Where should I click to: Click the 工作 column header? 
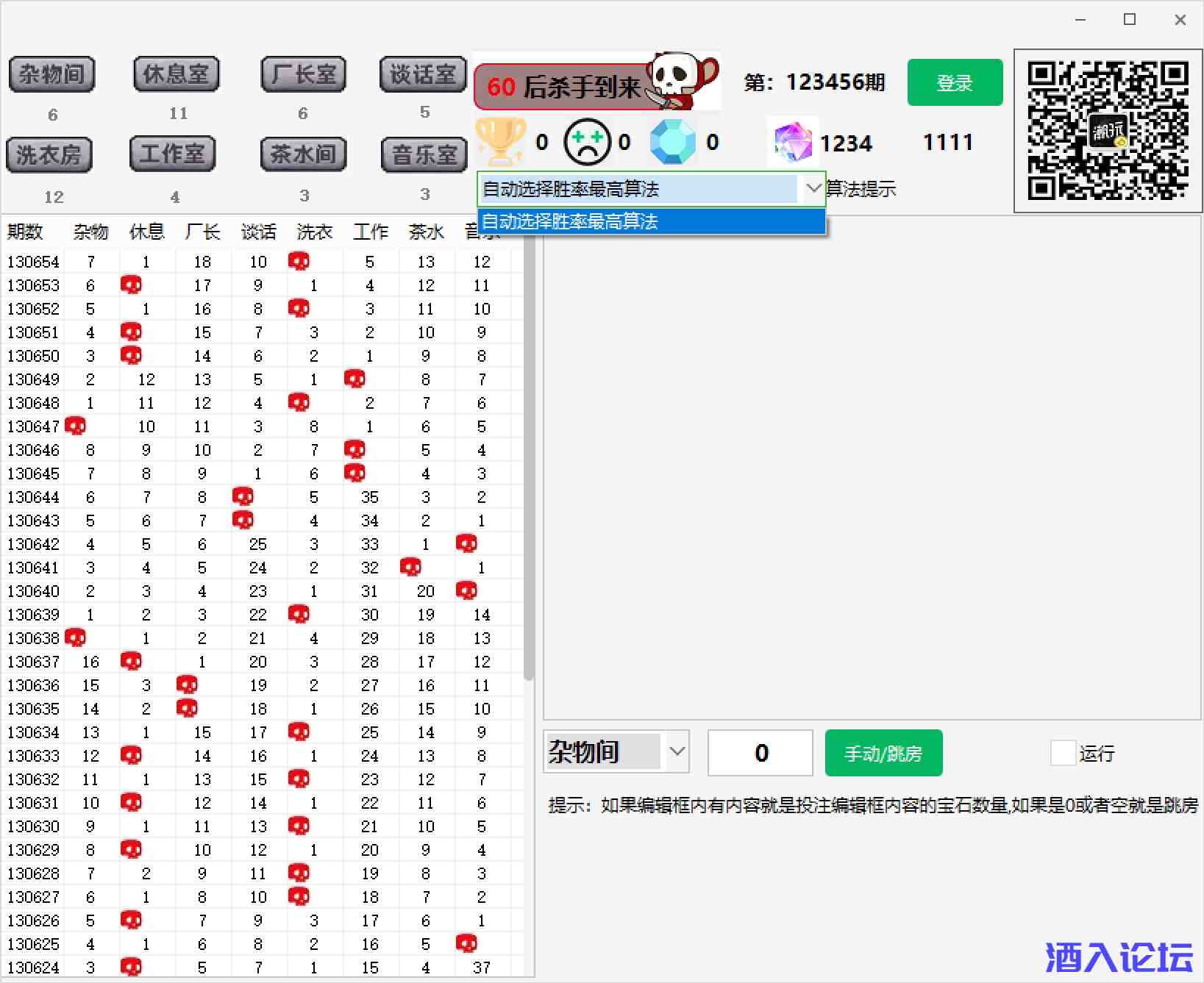click(370, 232)
